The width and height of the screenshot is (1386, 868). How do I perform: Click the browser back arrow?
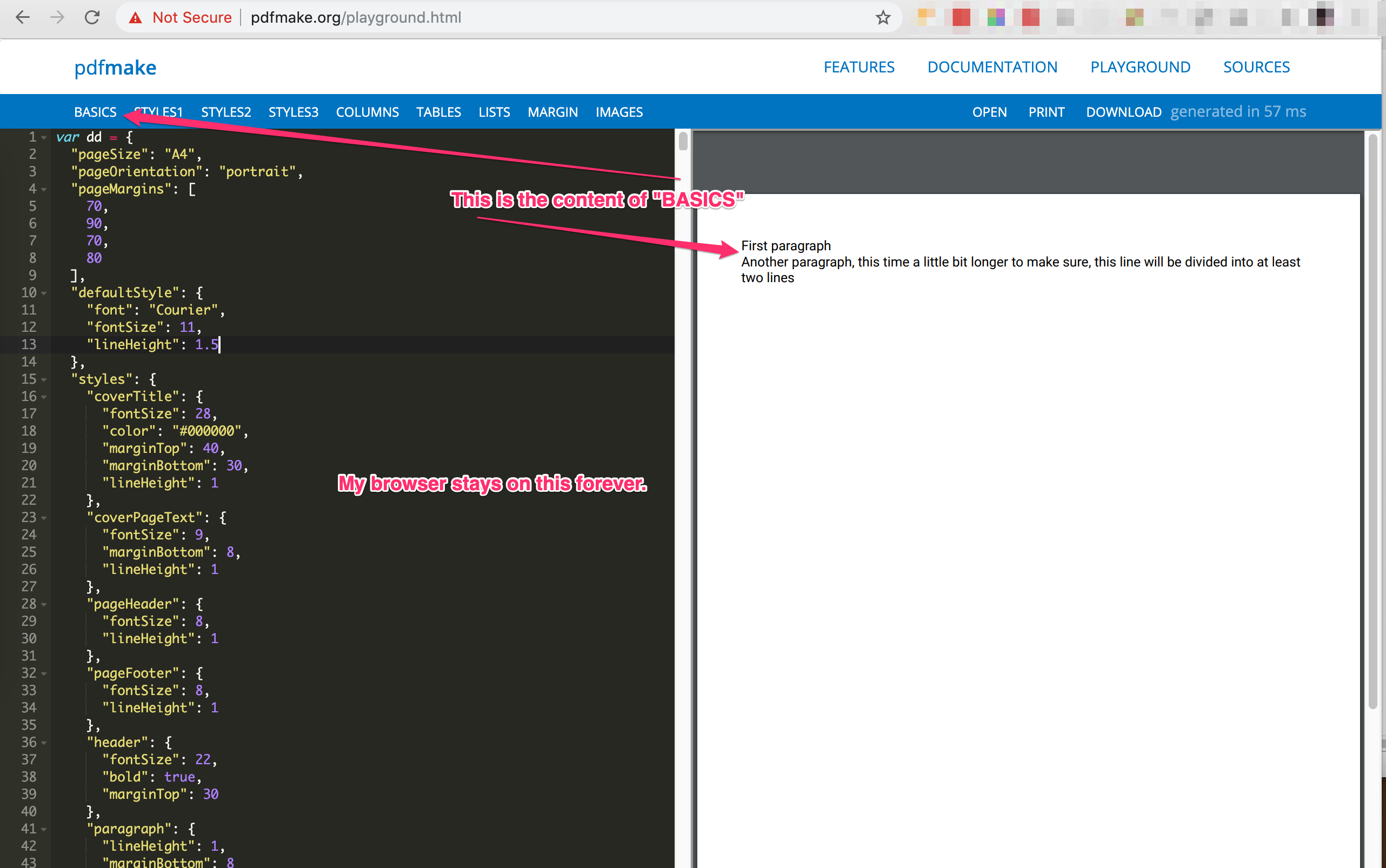[23, 17]
